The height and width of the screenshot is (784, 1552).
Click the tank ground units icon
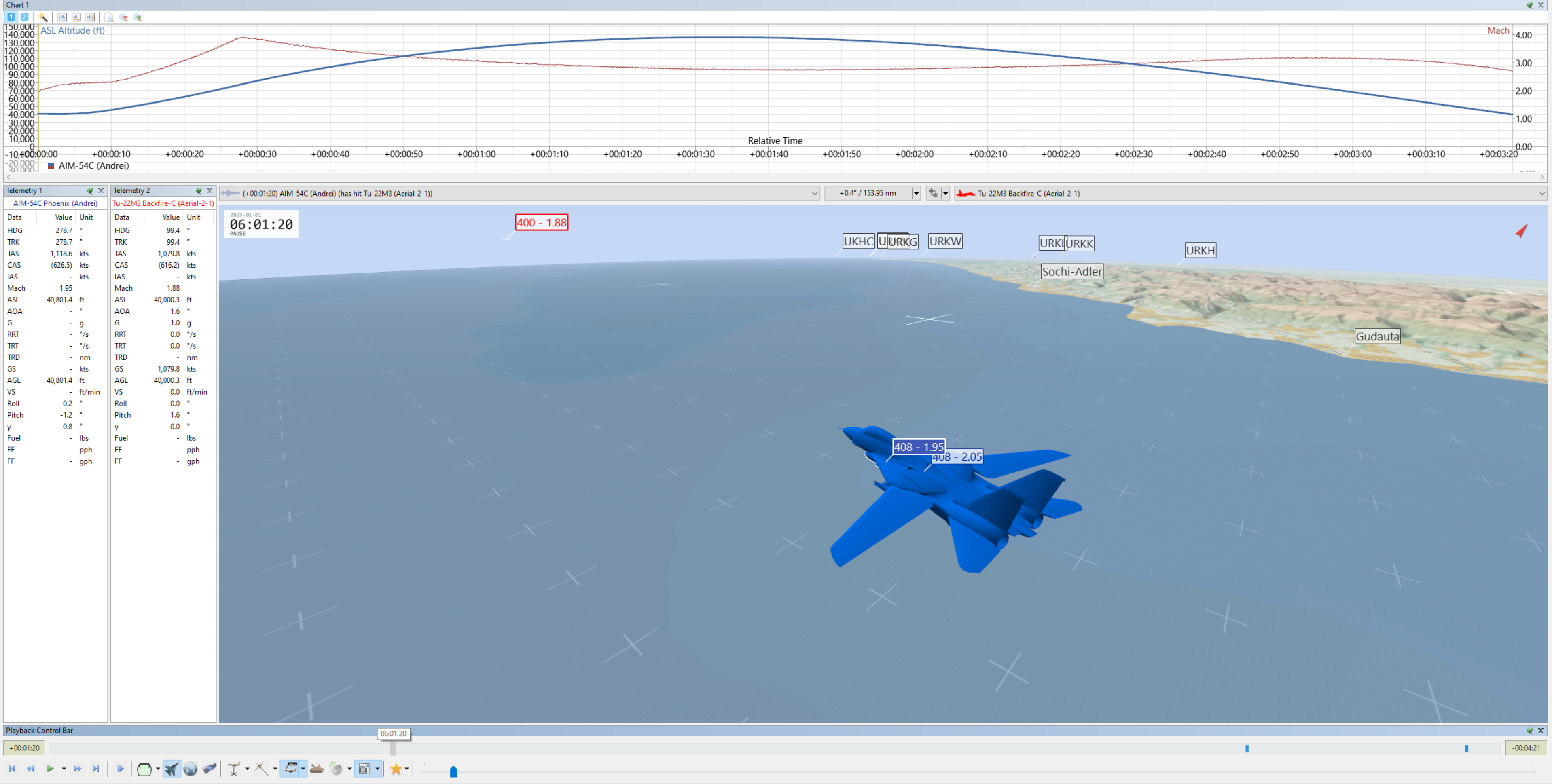tap(317, 769)
